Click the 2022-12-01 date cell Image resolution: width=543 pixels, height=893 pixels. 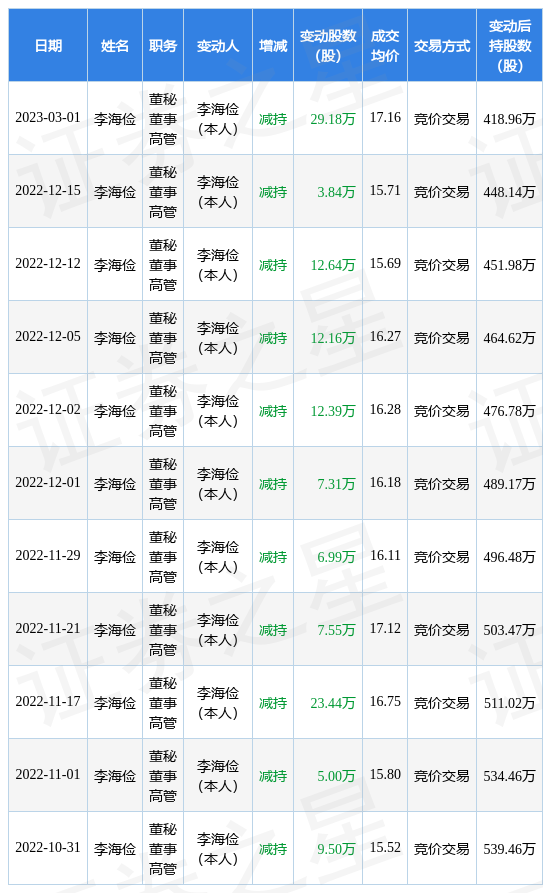[x=48, y=483]
